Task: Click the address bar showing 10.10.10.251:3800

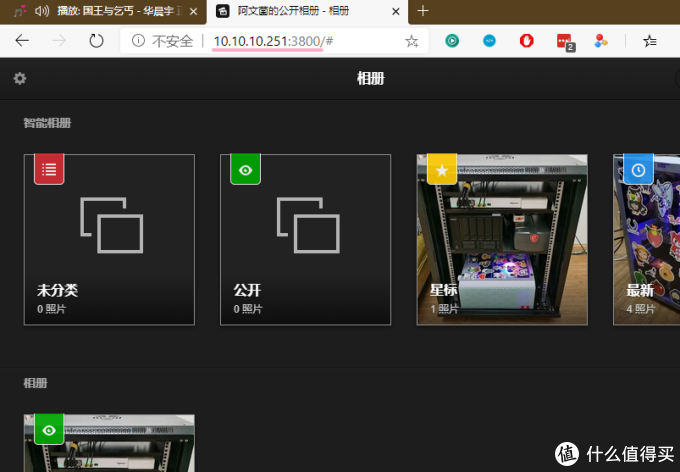Action: tap(273, 41)
